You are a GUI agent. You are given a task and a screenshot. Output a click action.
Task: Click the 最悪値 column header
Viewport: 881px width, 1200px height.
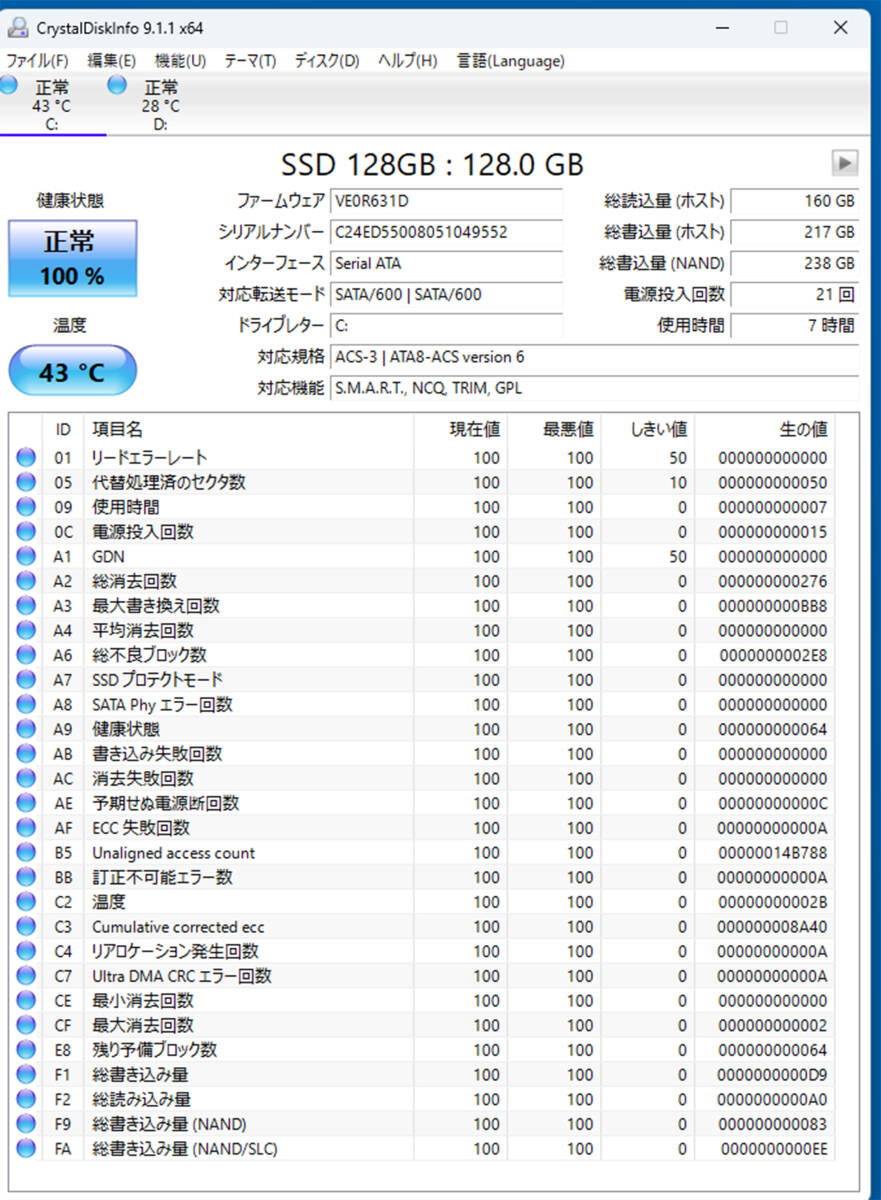click(554, 429)
